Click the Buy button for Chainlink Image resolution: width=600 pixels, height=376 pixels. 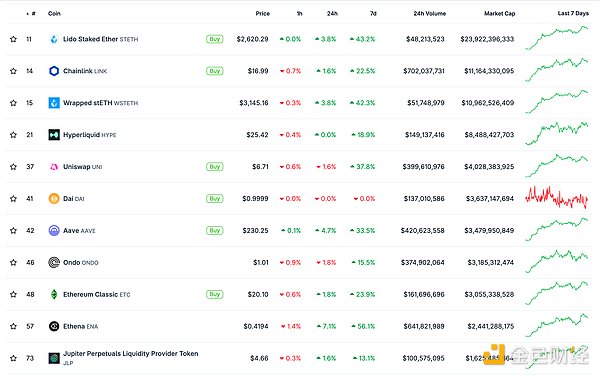pos(215,71)
